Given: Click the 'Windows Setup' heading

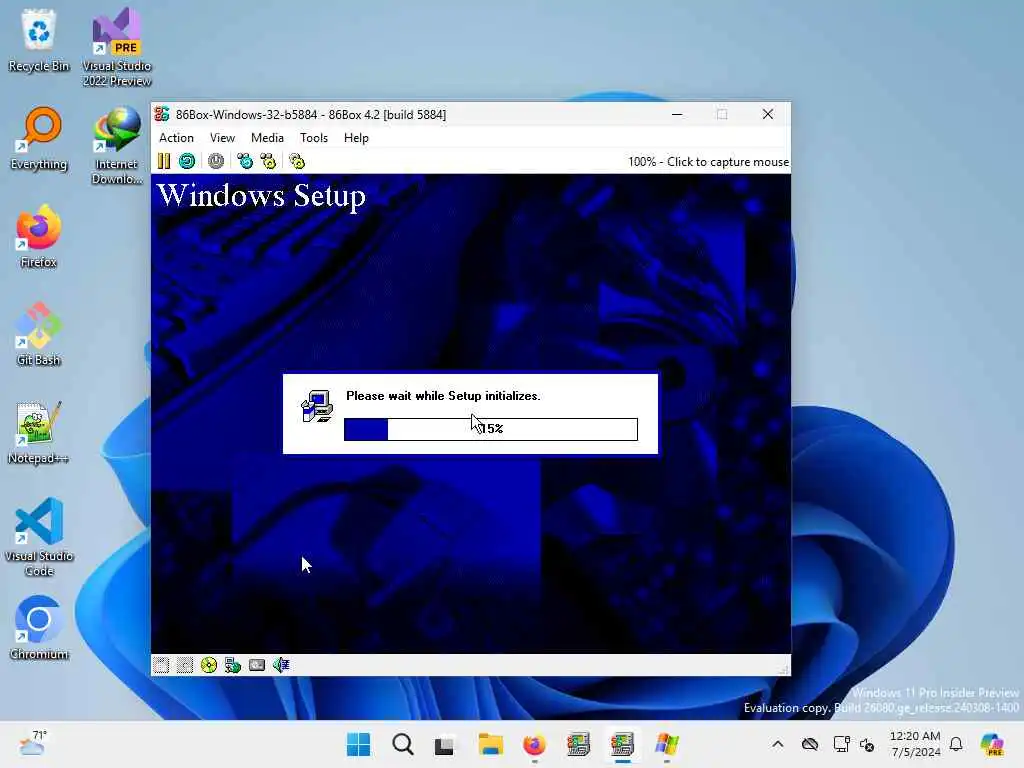Looking at the screenshot, I should click(x=261, y=196).
